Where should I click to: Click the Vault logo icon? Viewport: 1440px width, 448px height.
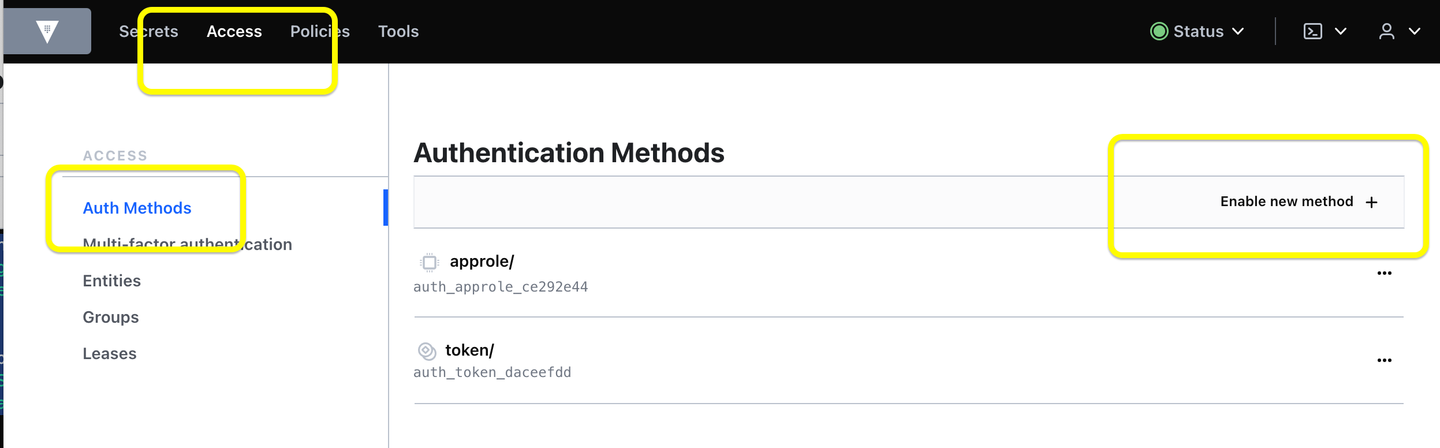tap(47, 31)
